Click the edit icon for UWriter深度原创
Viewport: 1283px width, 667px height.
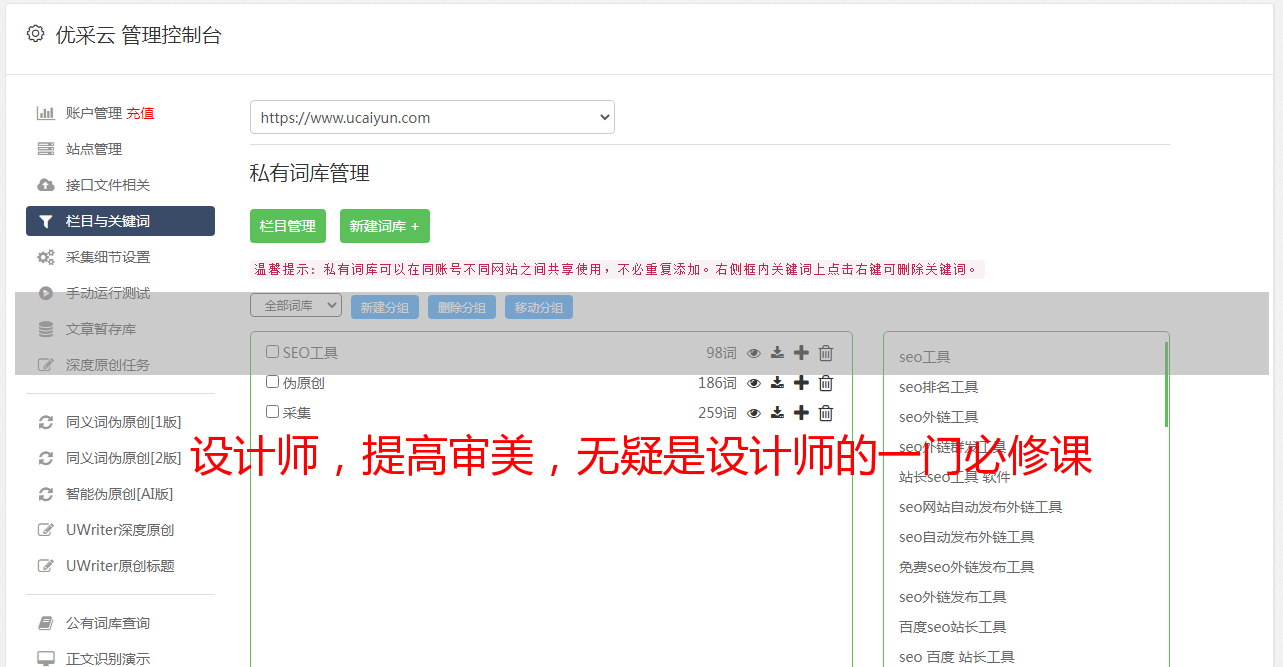tap(46, 530)
